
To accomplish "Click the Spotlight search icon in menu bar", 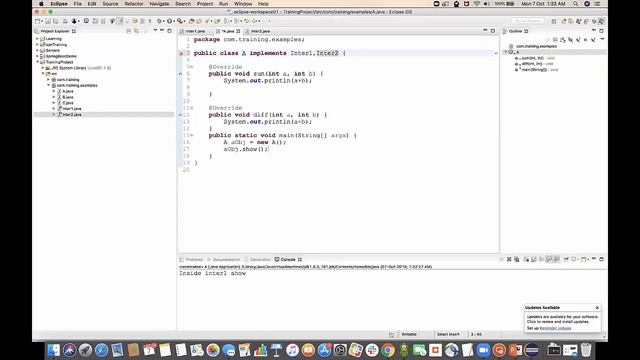I will tap(576, 4).
